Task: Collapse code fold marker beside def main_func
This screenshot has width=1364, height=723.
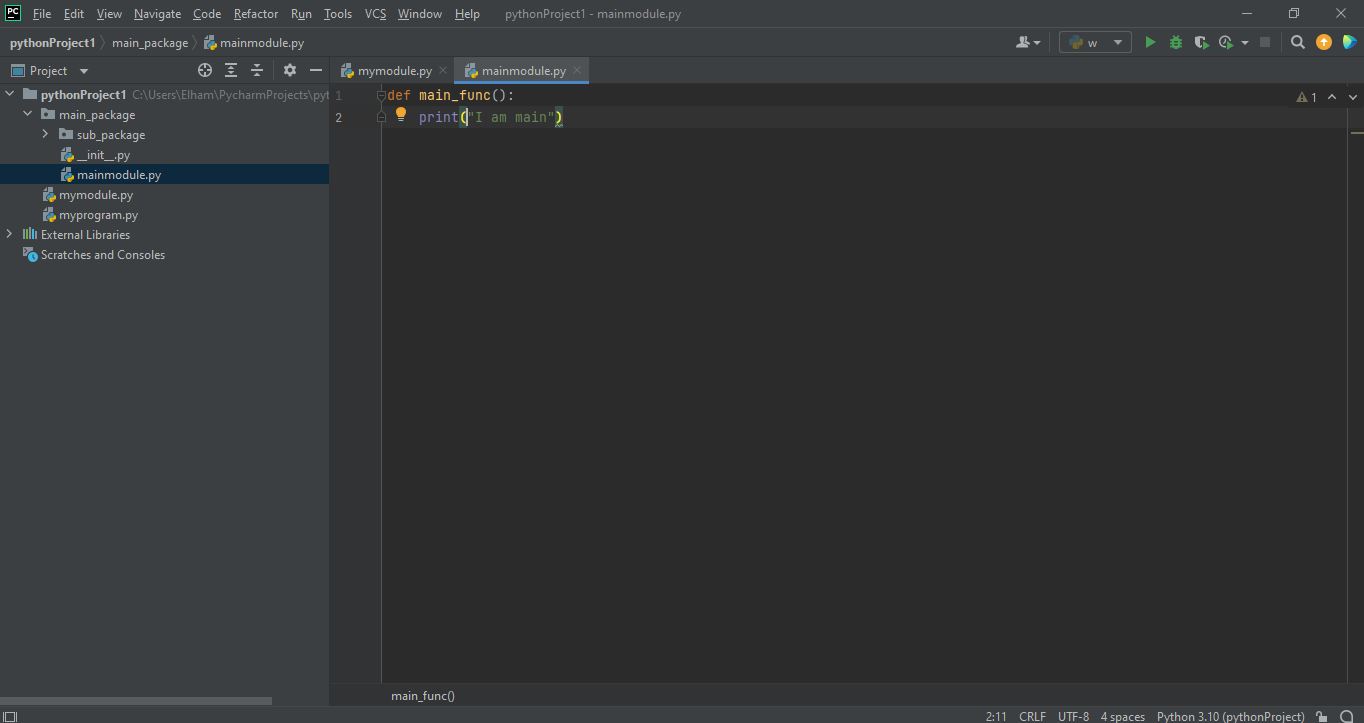Action: (381, 96)
